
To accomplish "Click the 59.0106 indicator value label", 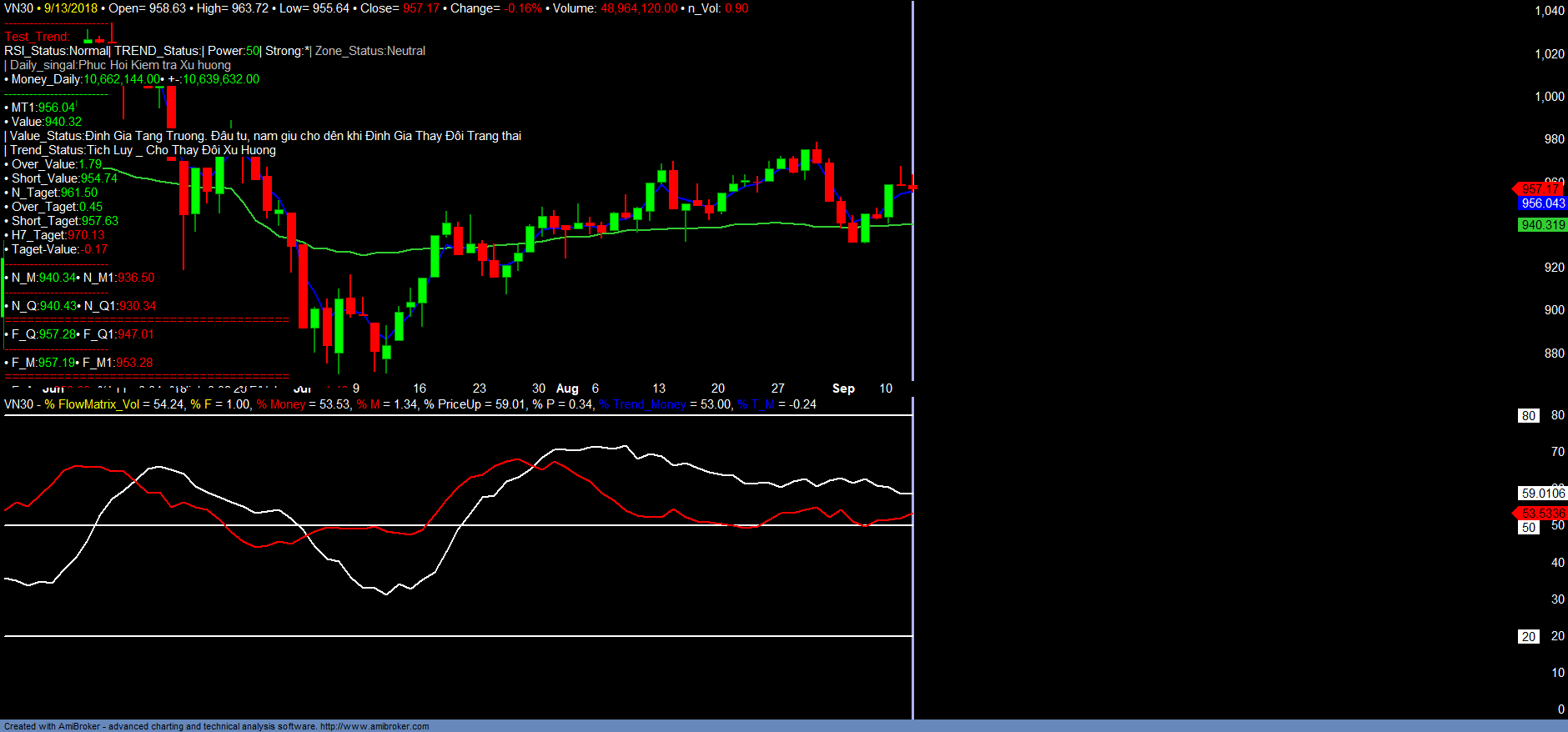I will point(1542,494).
